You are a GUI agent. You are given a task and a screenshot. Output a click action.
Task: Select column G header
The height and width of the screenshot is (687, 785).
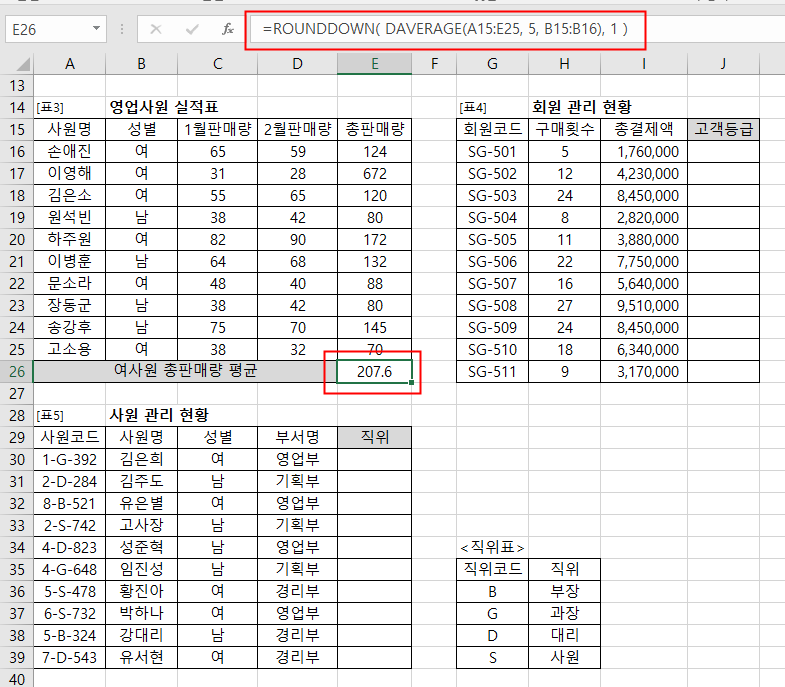[x=493, y=64]
